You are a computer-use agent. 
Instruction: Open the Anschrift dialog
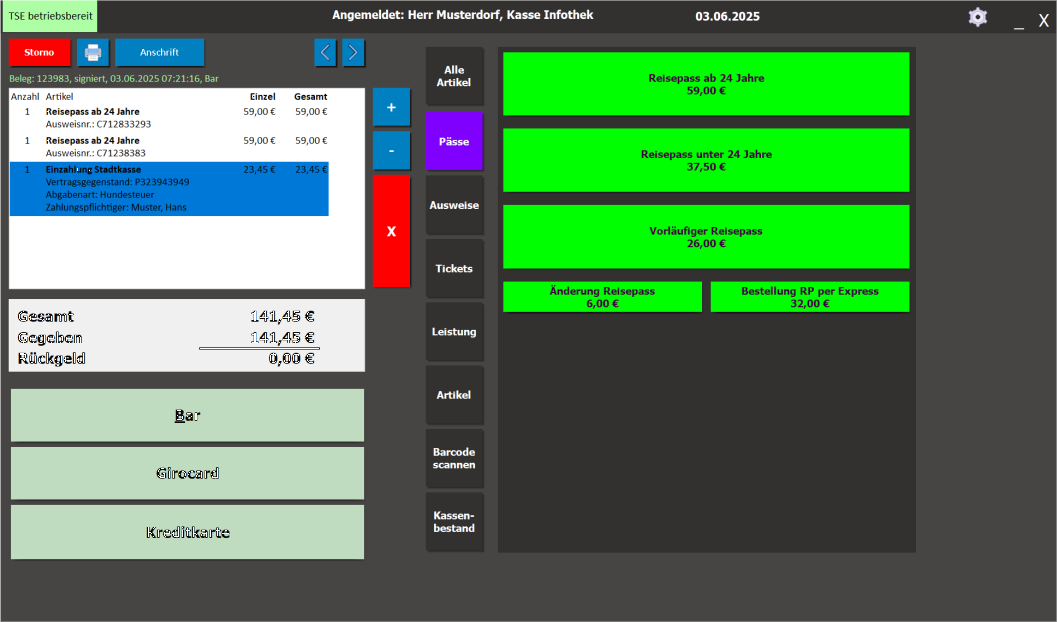[x=159, y=53]
